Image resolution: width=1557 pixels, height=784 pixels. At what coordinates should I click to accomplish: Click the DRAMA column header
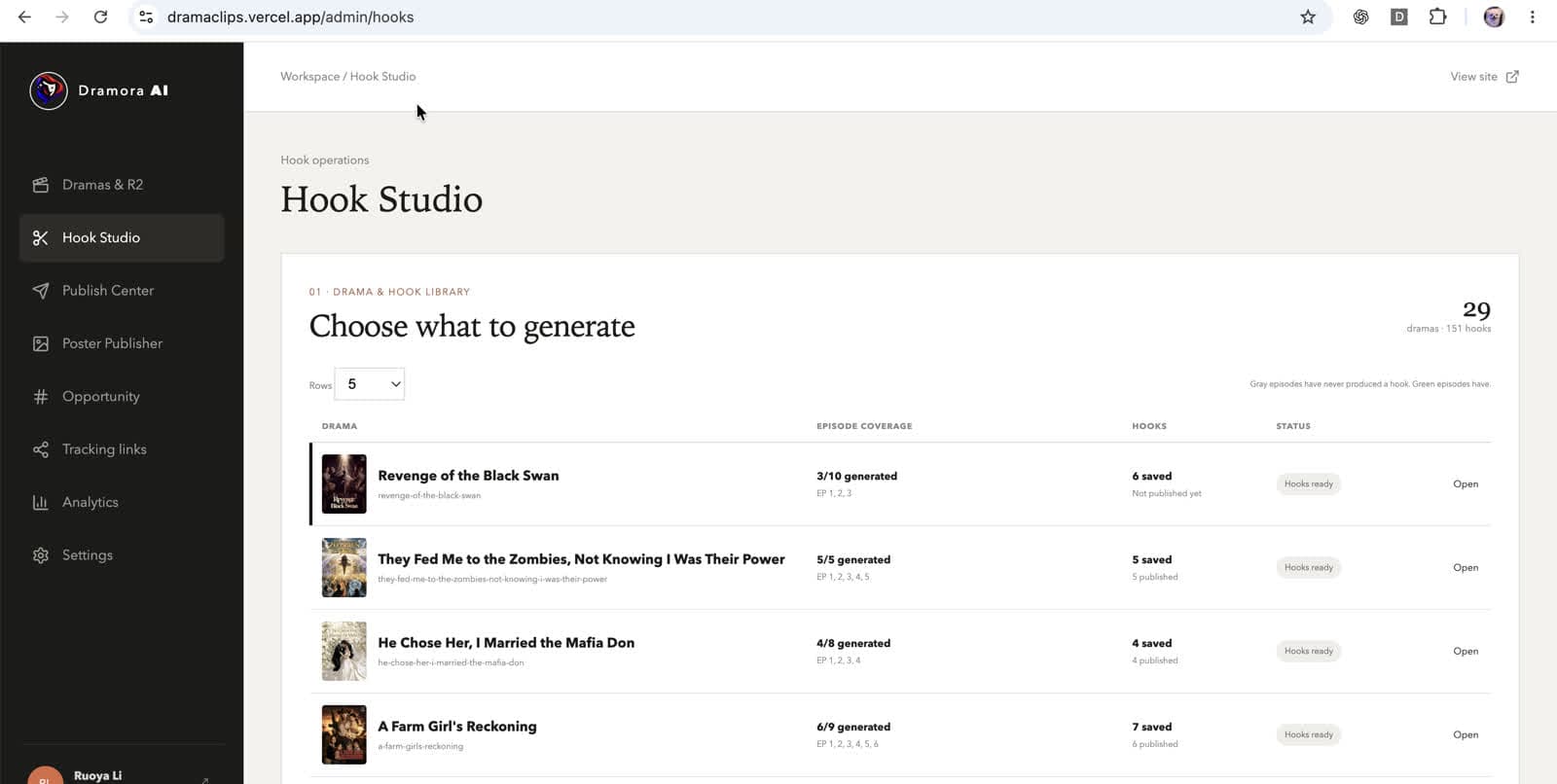pyautogui.click(x=340, y=426)
